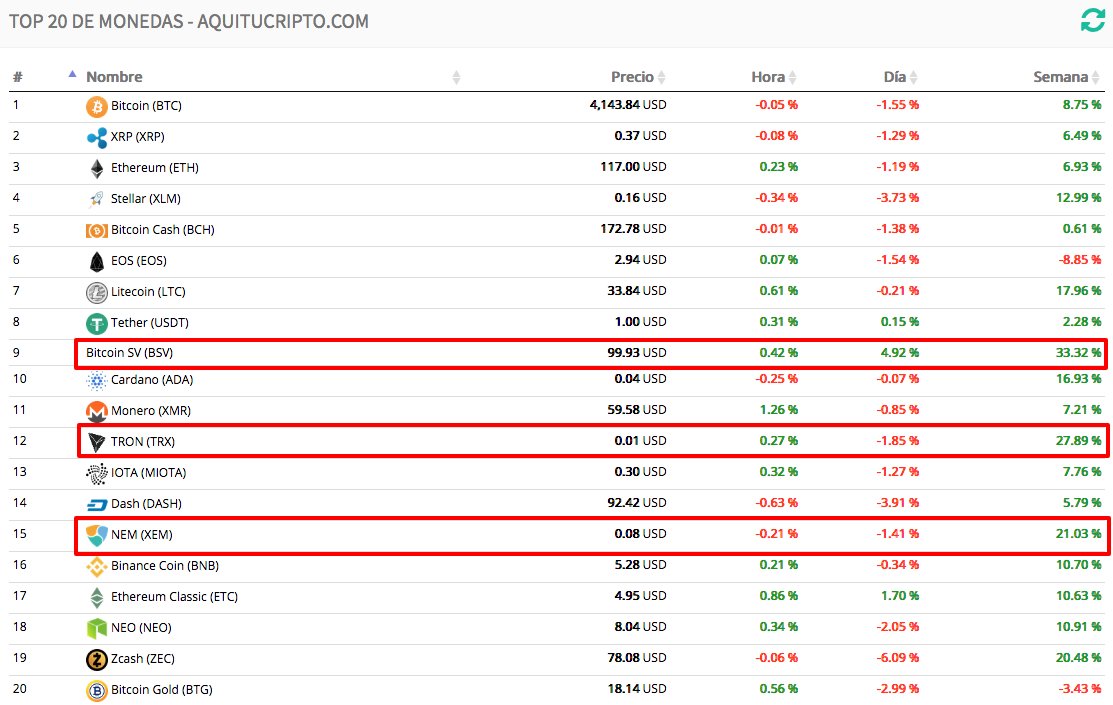Click the XRP coin logo
Viewport: 1113px width, 705px height.
(x=97, y=137)
